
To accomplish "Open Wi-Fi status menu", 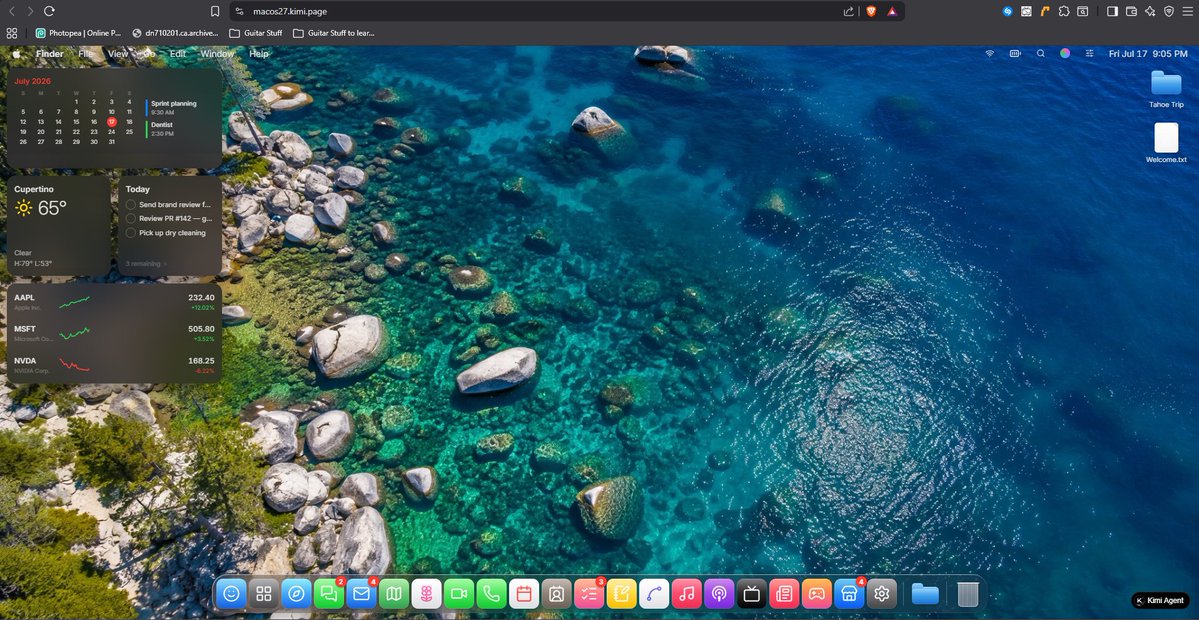I will coord(989,54).
